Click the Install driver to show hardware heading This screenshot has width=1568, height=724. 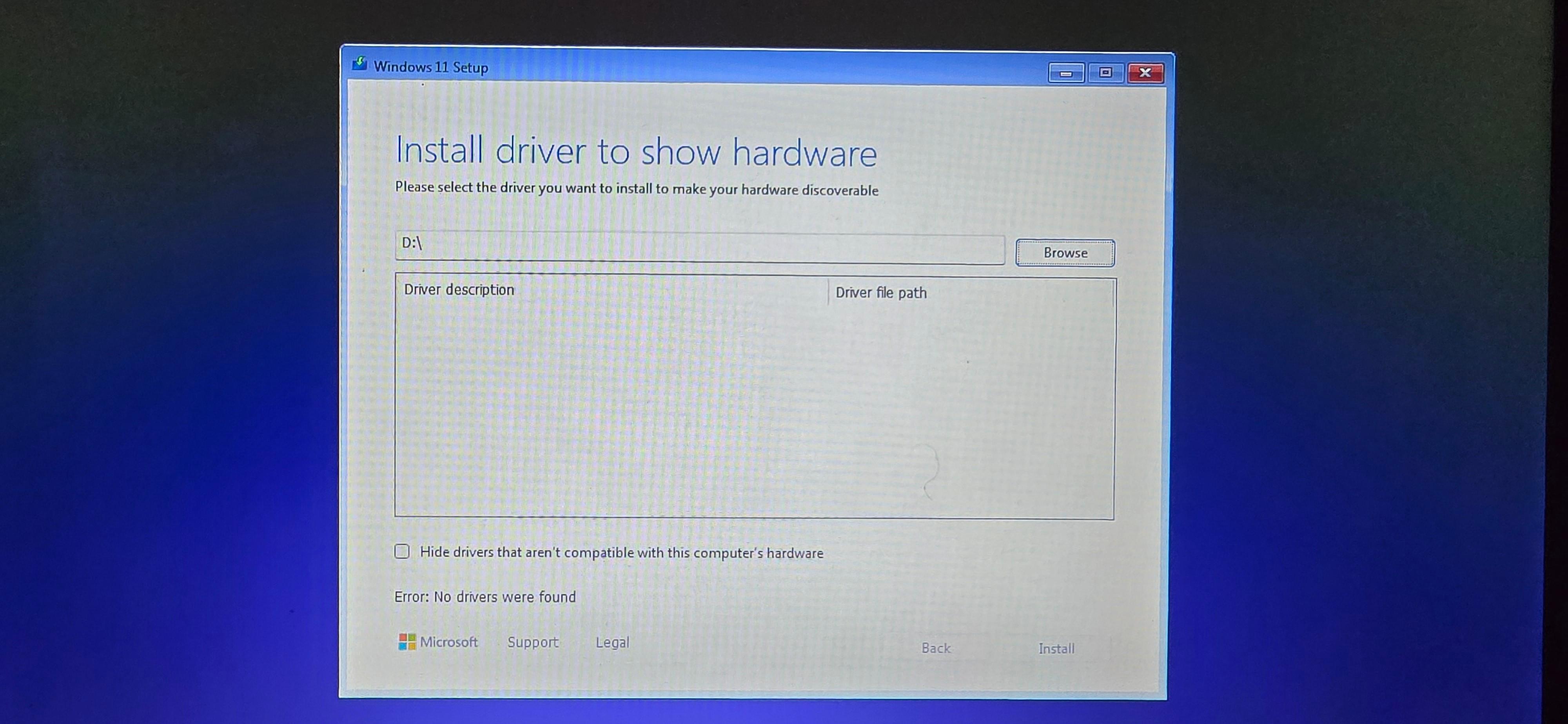click(x=635, y=152)
